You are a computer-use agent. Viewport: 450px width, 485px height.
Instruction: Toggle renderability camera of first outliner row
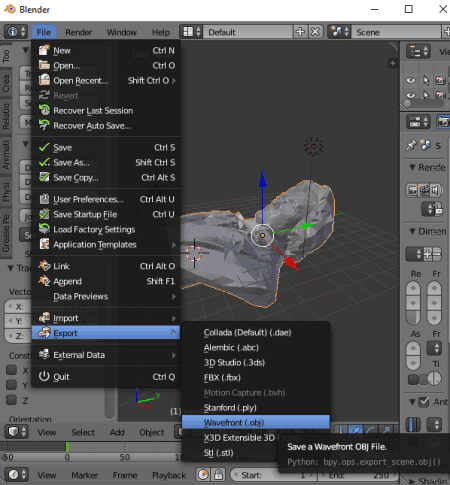click(x=440, y=80)
